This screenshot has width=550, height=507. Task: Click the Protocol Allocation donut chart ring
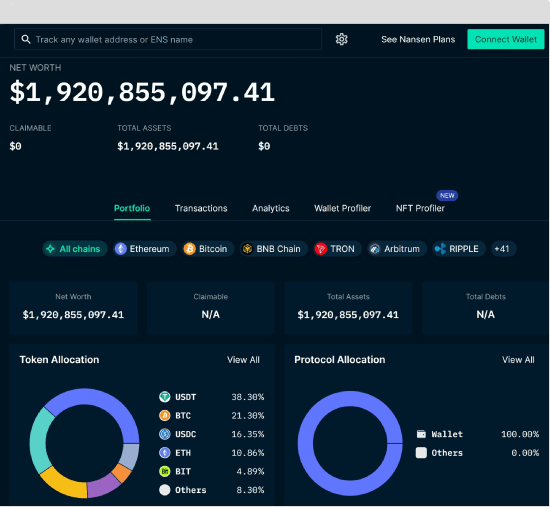tap(305, 443)
